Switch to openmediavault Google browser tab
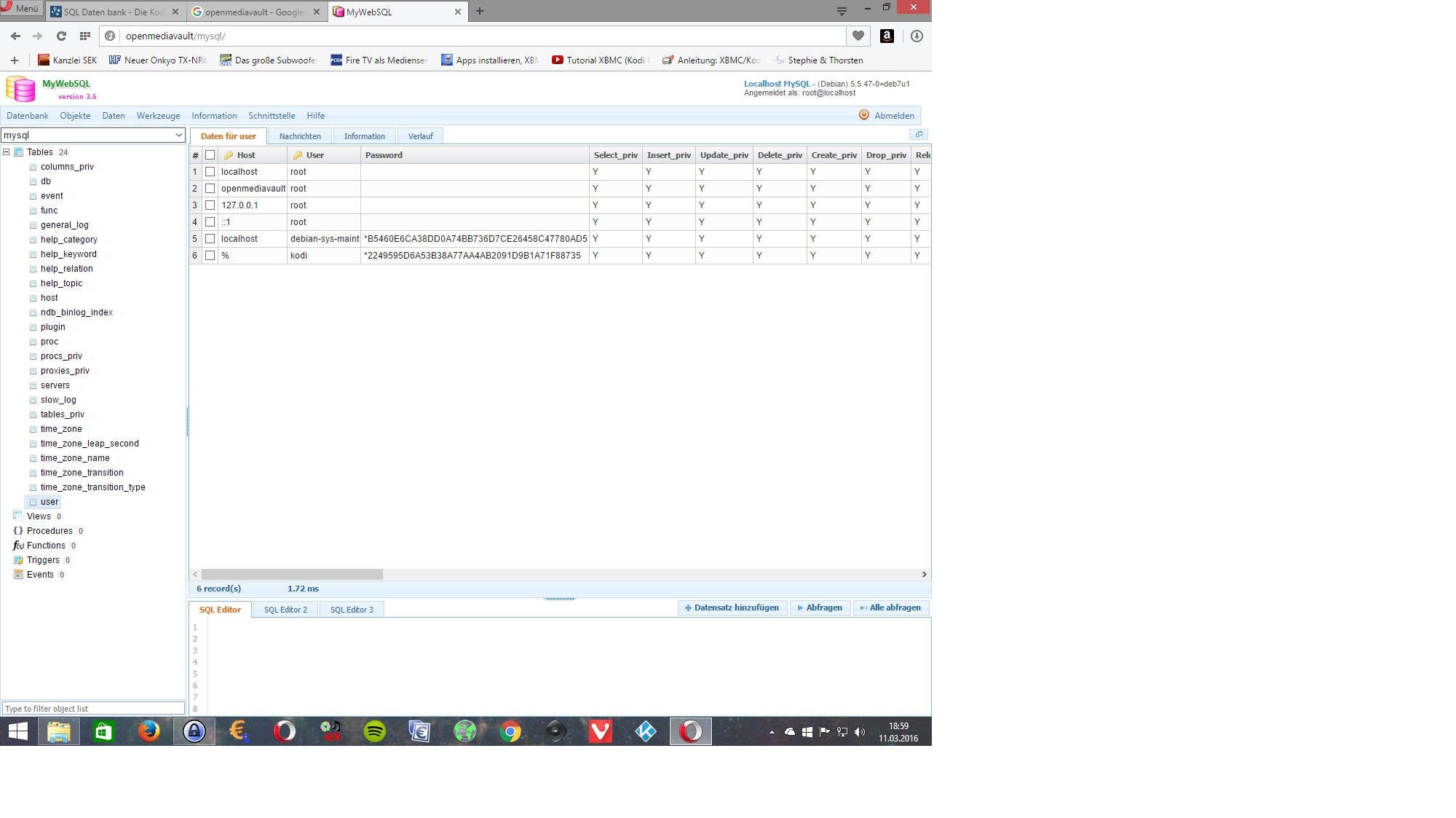1456x818 pixels. 255,12
